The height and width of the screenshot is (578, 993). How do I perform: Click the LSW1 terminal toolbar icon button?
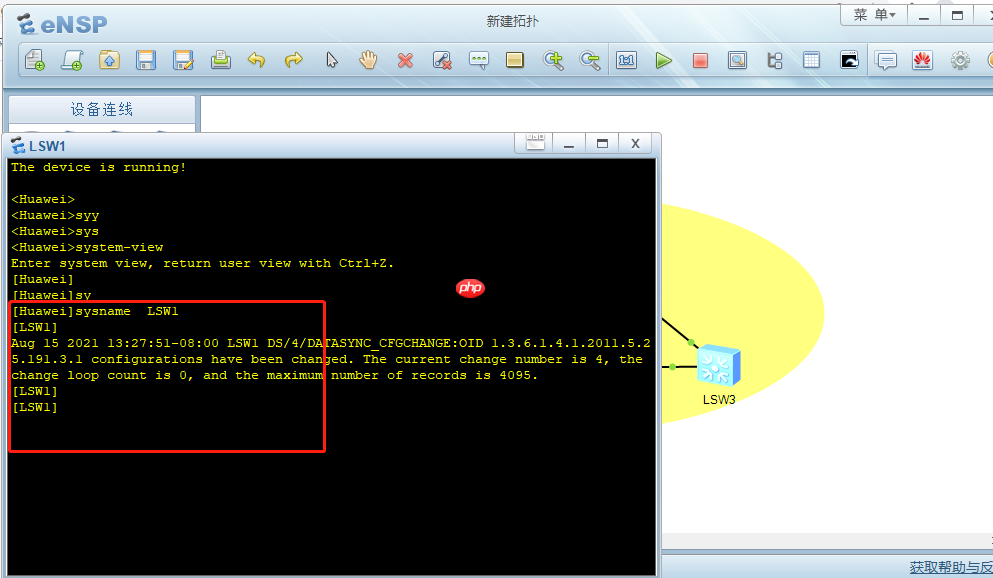pos(535,143)
